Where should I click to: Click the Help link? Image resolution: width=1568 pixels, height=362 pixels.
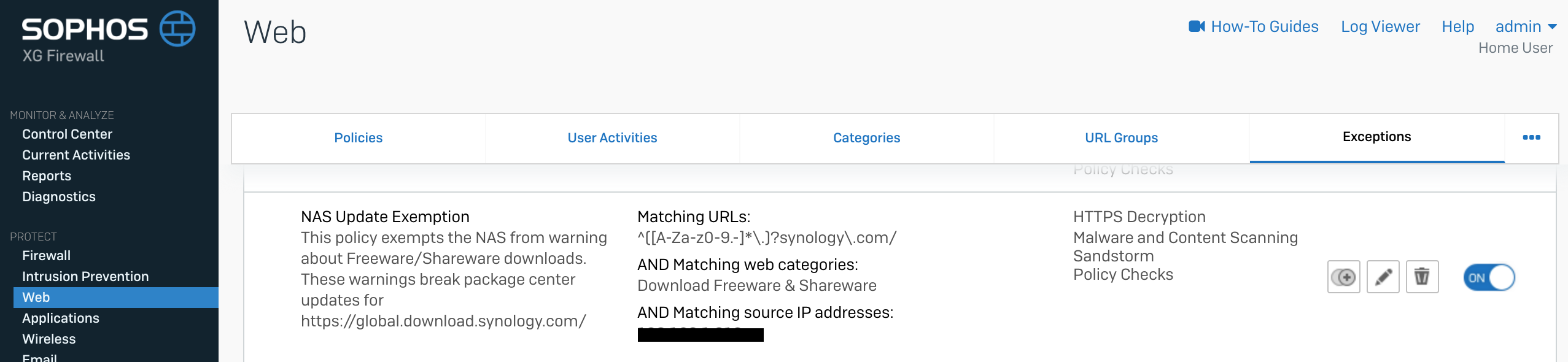[x=1457, y=26]
